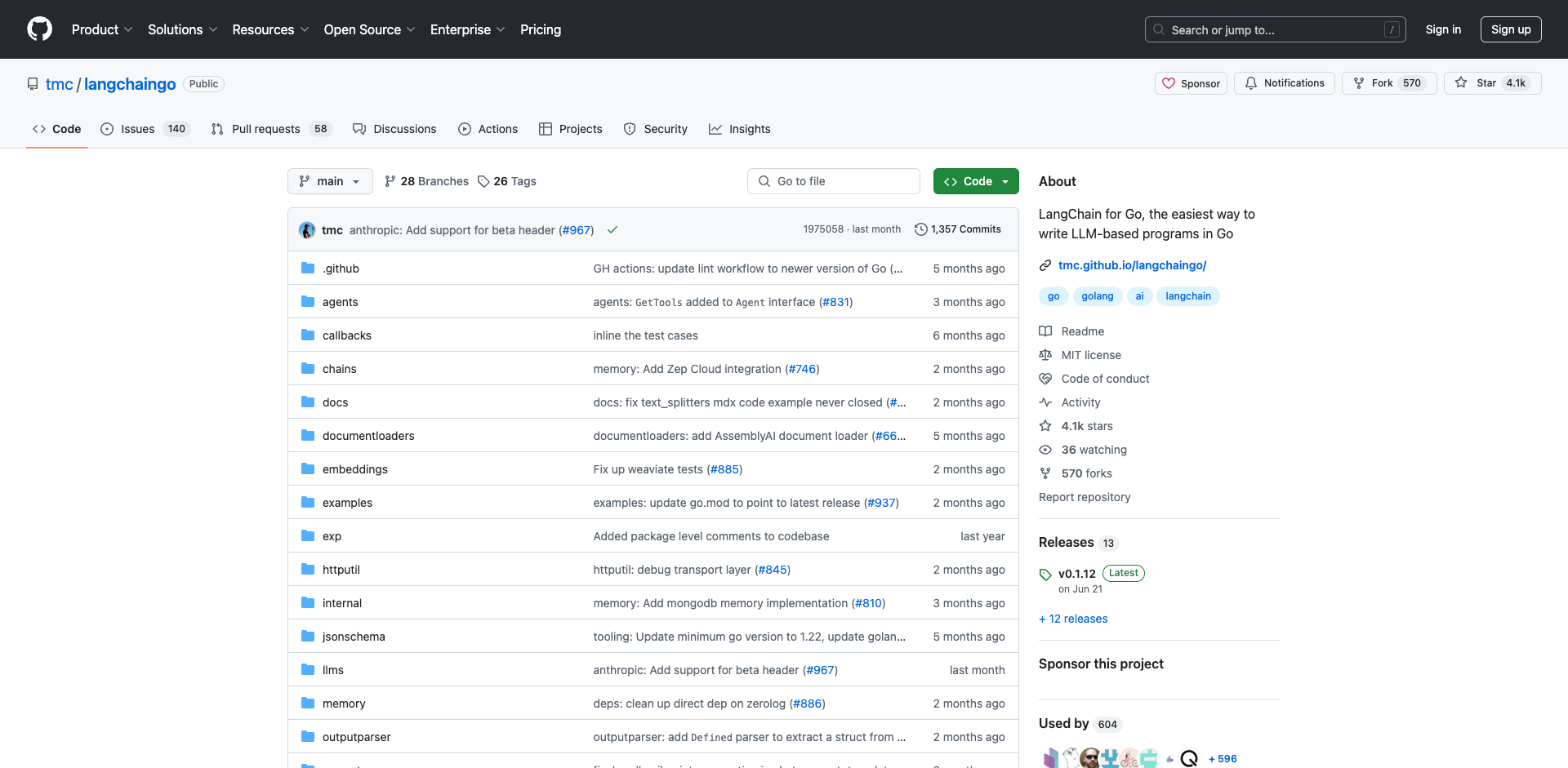Open the Issues tab
The width and height of the screenshot is (1568, 768).
(x=145, y=129)
